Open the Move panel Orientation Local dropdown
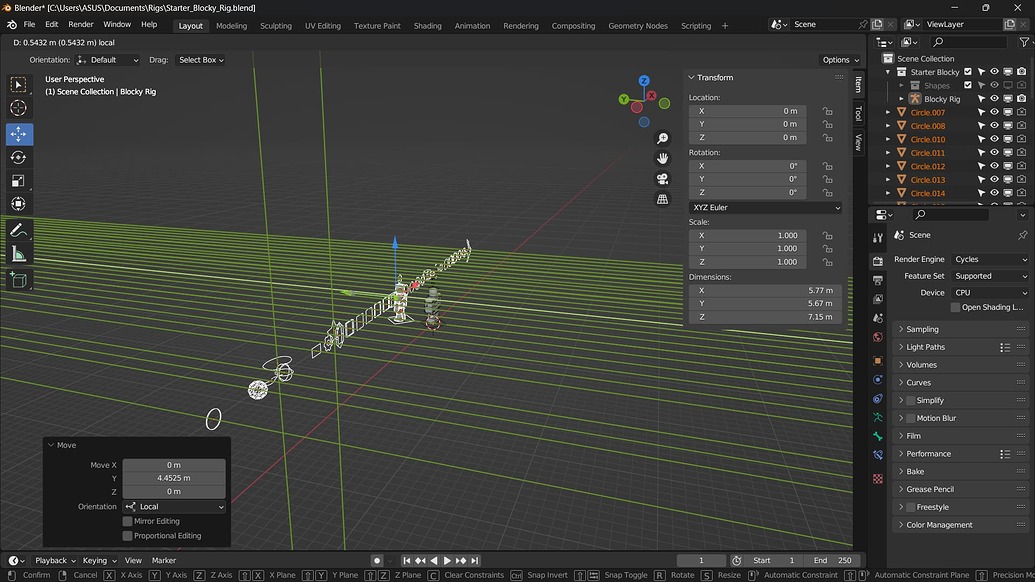 (x=174, y=507)
